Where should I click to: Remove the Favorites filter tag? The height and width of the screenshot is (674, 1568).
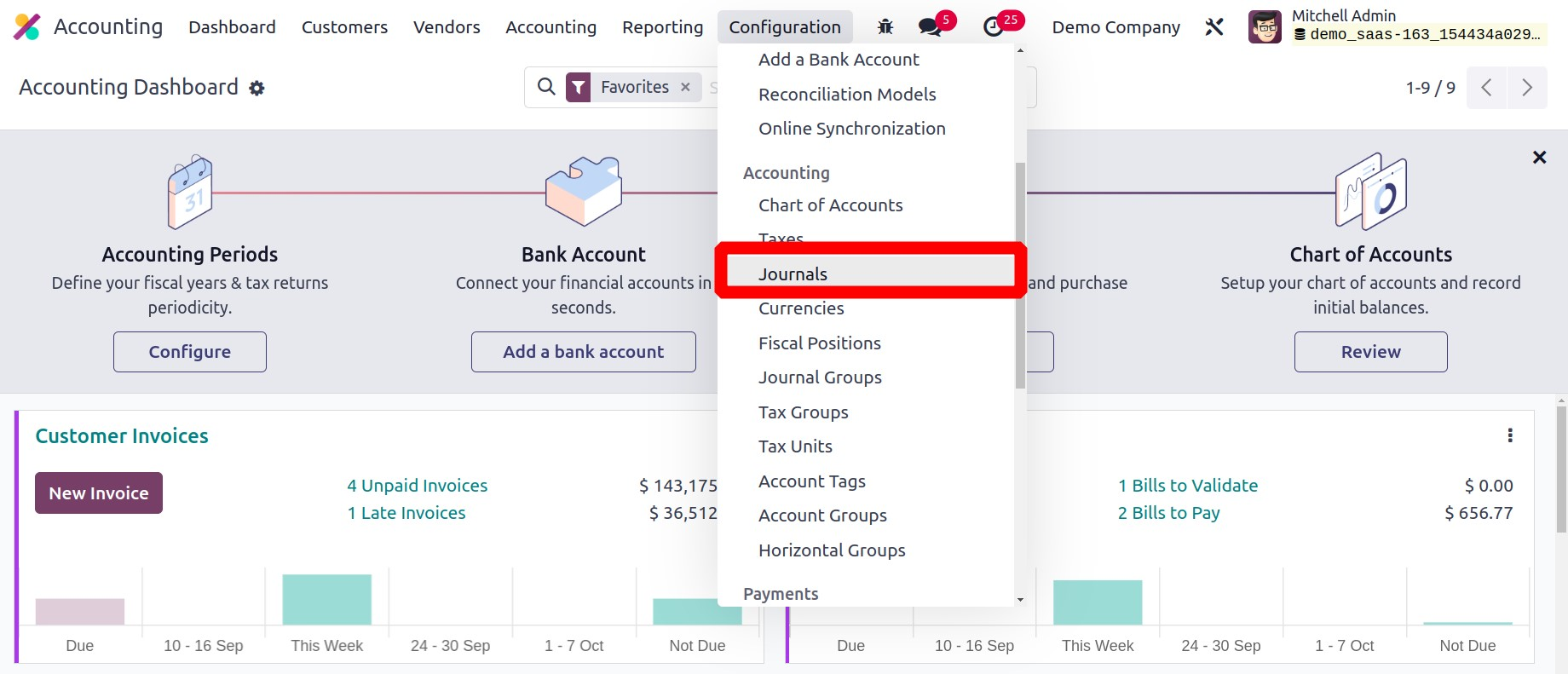pyautogui.click(x=685, y=87)
